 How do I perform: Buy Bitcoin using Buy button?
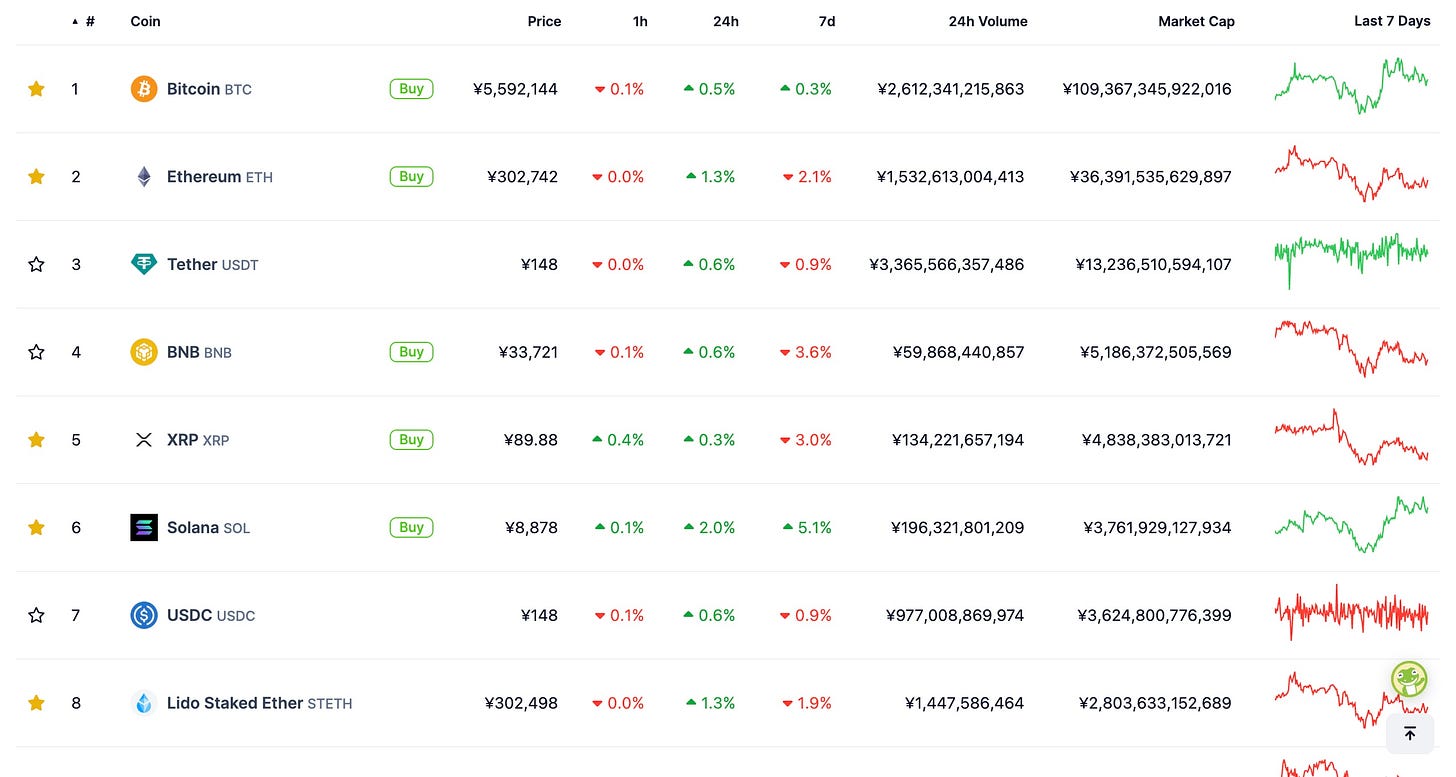point(411,89)
